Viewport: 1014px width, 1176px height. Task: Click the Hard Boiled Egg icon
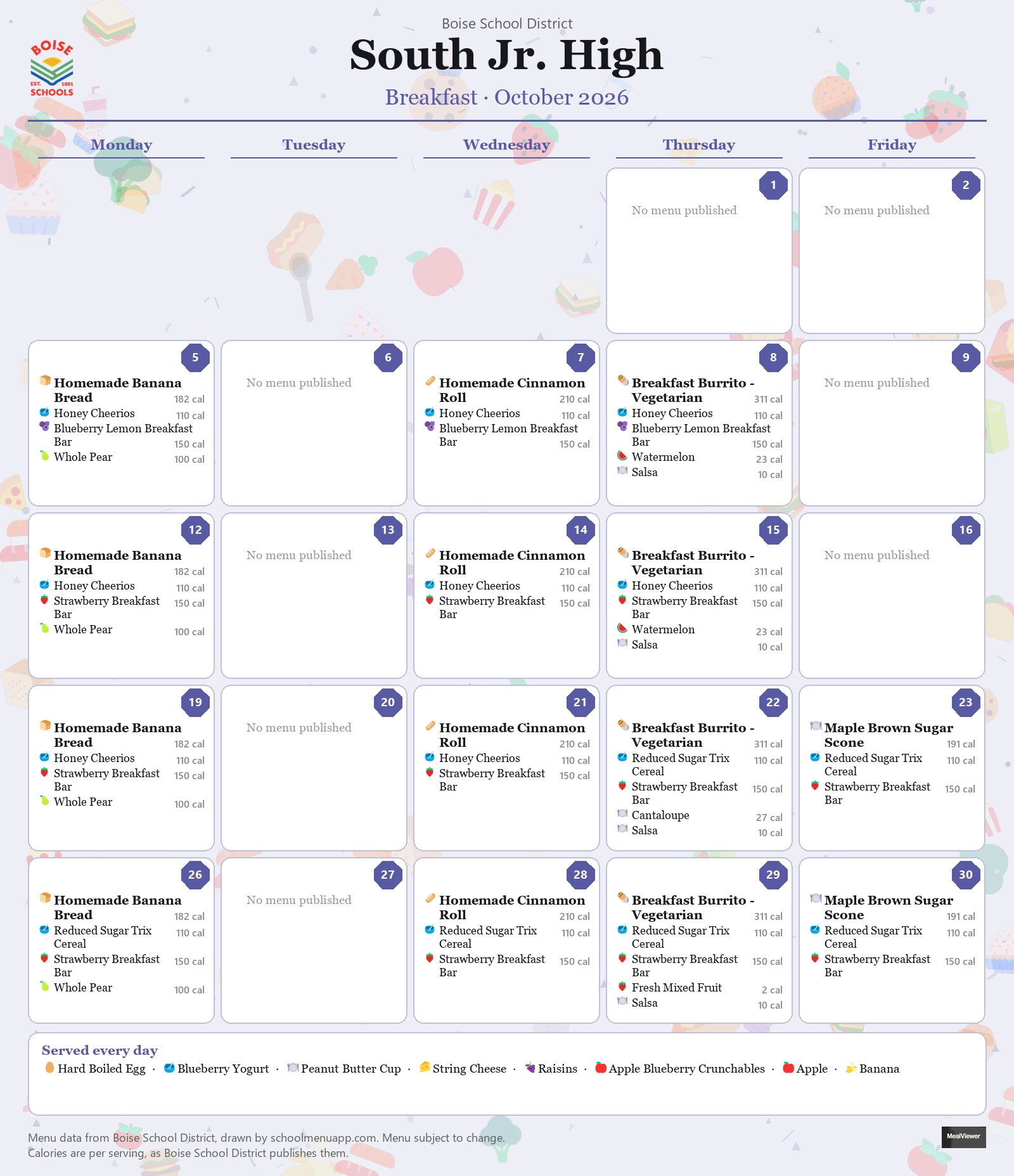point(49,1068)
